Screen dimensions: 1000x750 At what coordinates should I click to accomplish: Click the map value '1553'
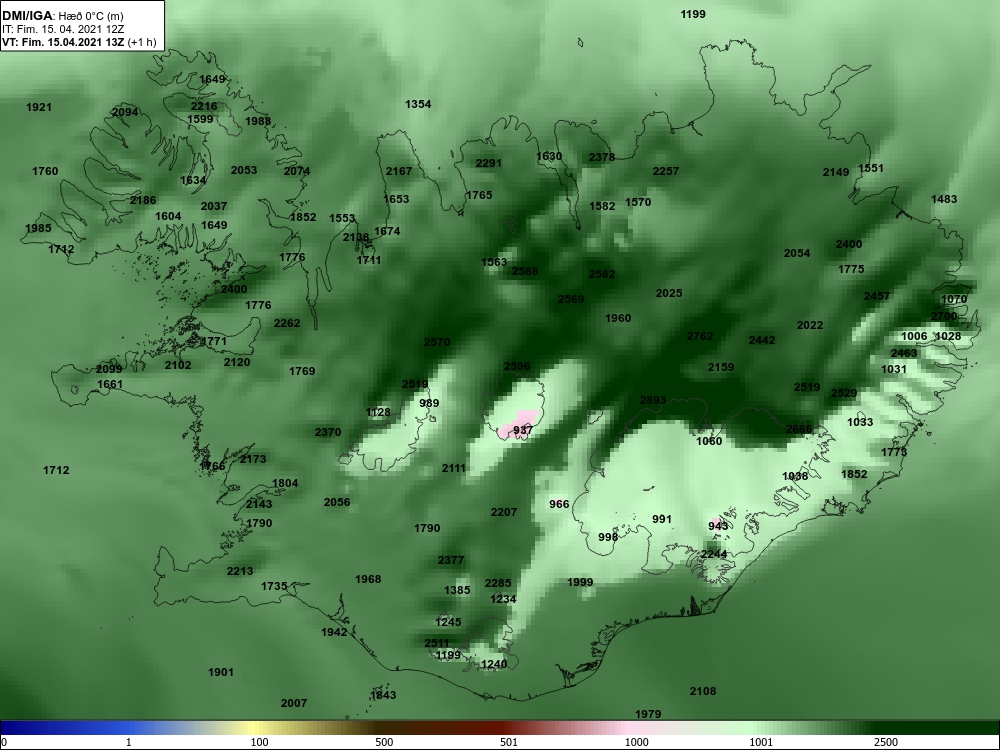click(x=342, y=219)
